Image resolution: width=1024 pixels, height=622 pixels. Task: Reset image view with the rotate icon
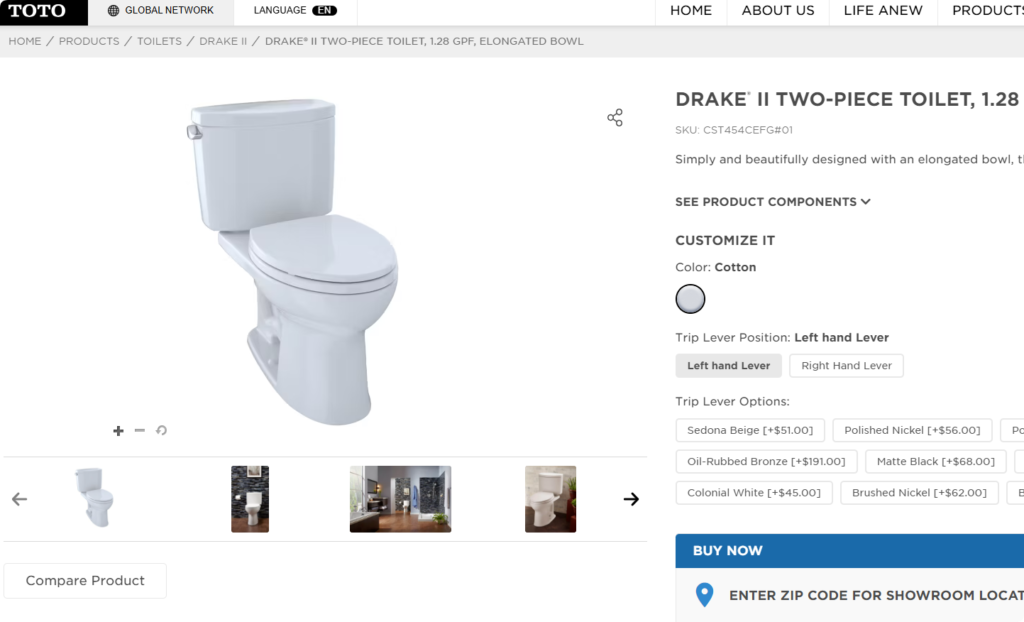pyautogui.click(x=161, y=430)
